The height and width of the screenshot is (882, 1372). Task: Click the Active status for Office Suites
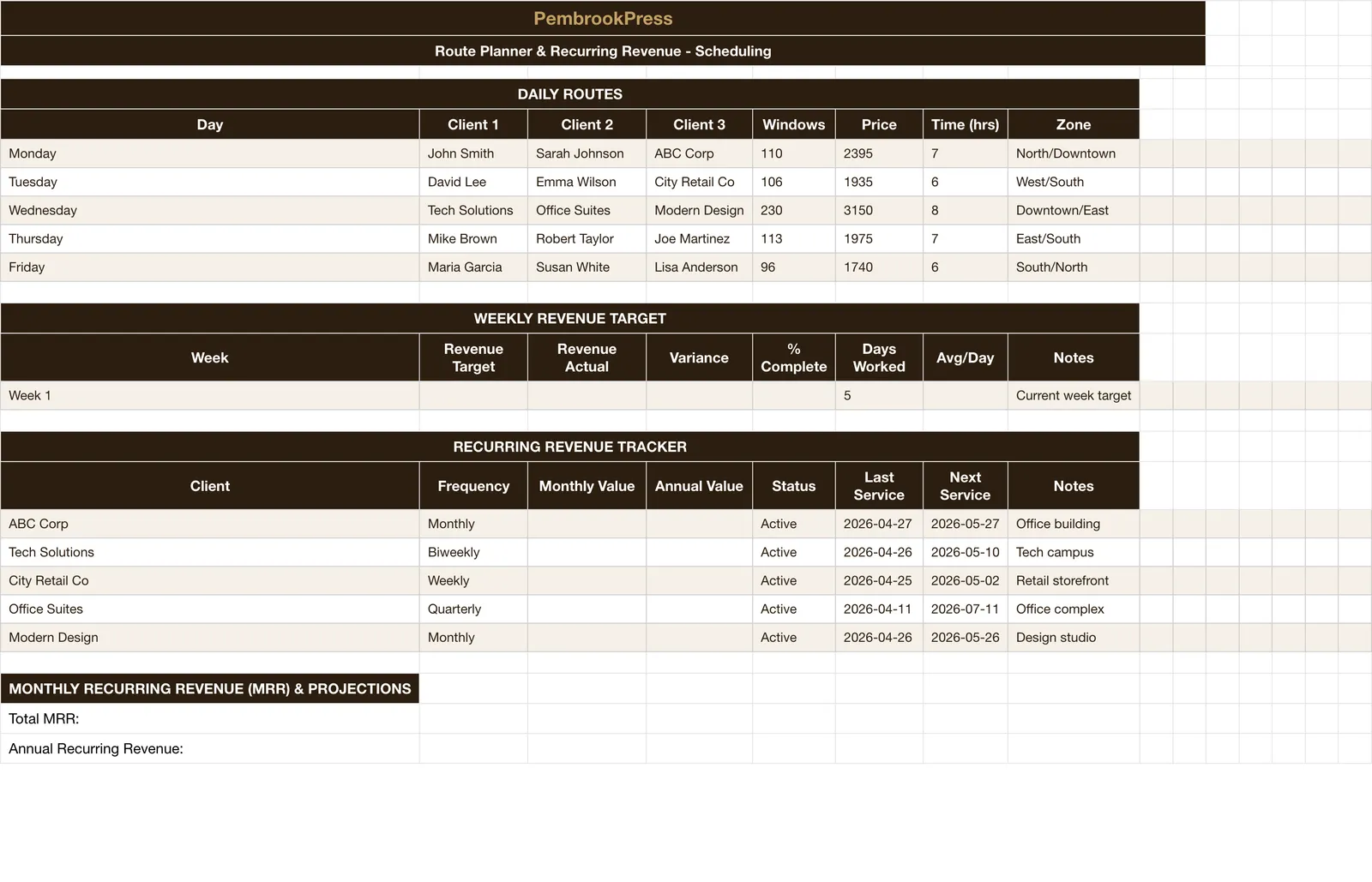(x=794, y=609)
